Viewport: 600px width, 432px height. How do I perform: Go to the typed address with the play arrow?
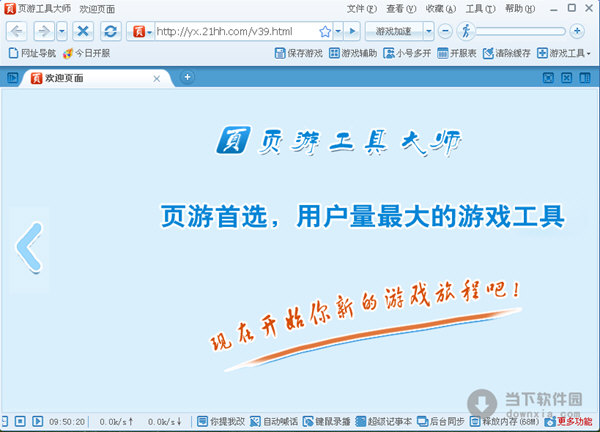(352, 31)
